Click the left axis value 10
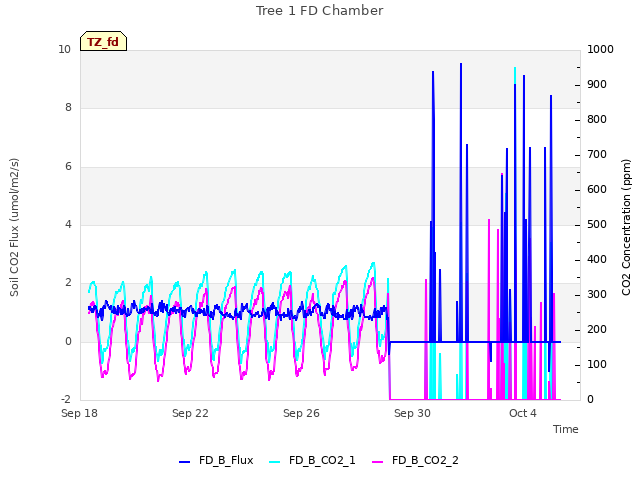Viewport: 640px width, 480px height. click(x=64, y=49)
